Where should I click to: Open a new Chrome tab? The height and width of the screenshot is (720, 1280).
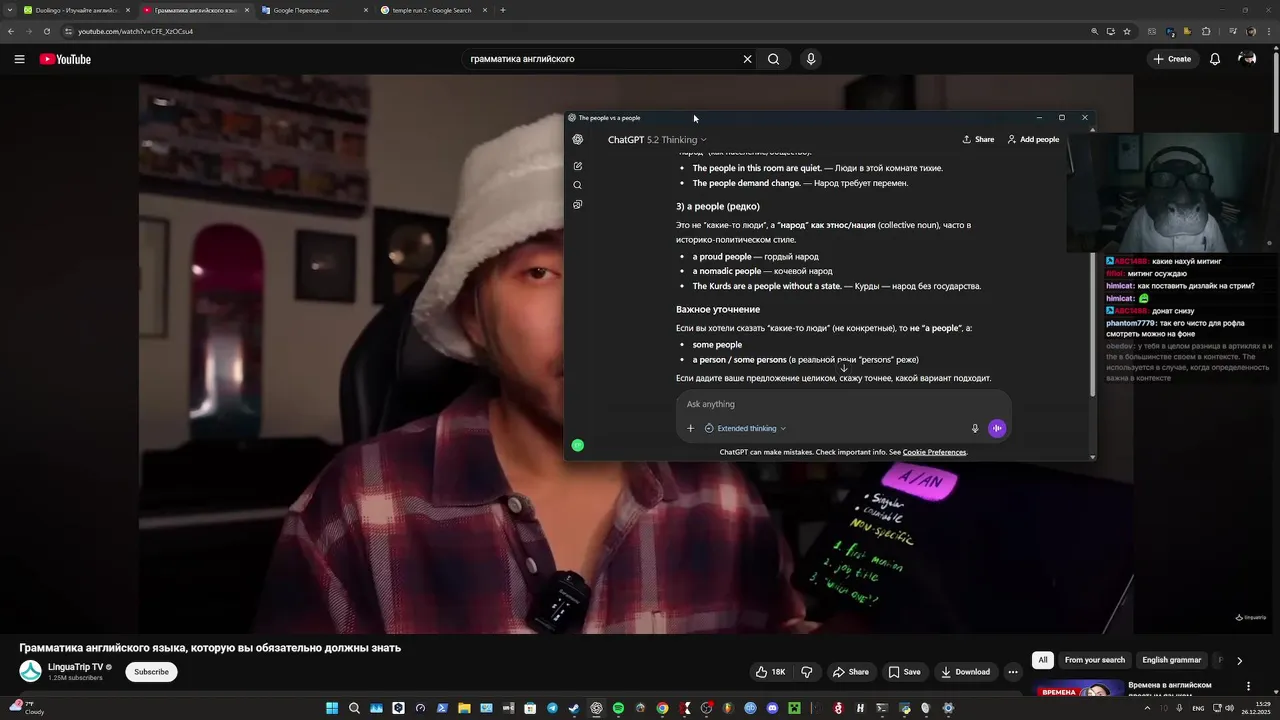pos(503,10)
